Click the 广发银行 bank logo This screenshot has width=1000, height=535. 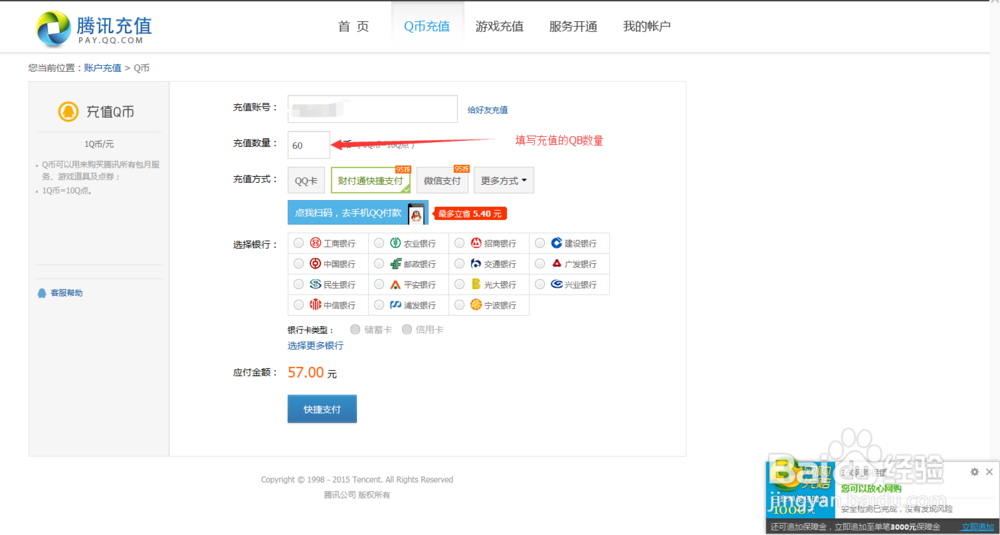[557, 263]
